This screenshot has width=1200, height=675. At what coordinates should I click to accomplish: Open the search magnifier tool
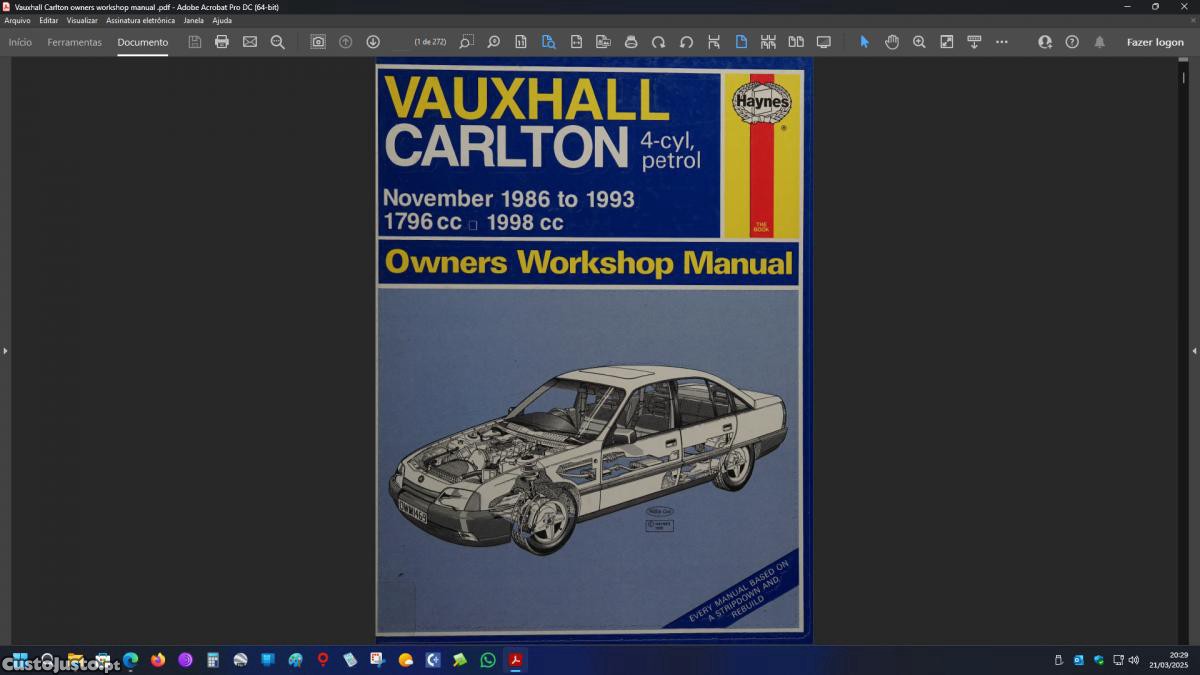coord(278,42)
